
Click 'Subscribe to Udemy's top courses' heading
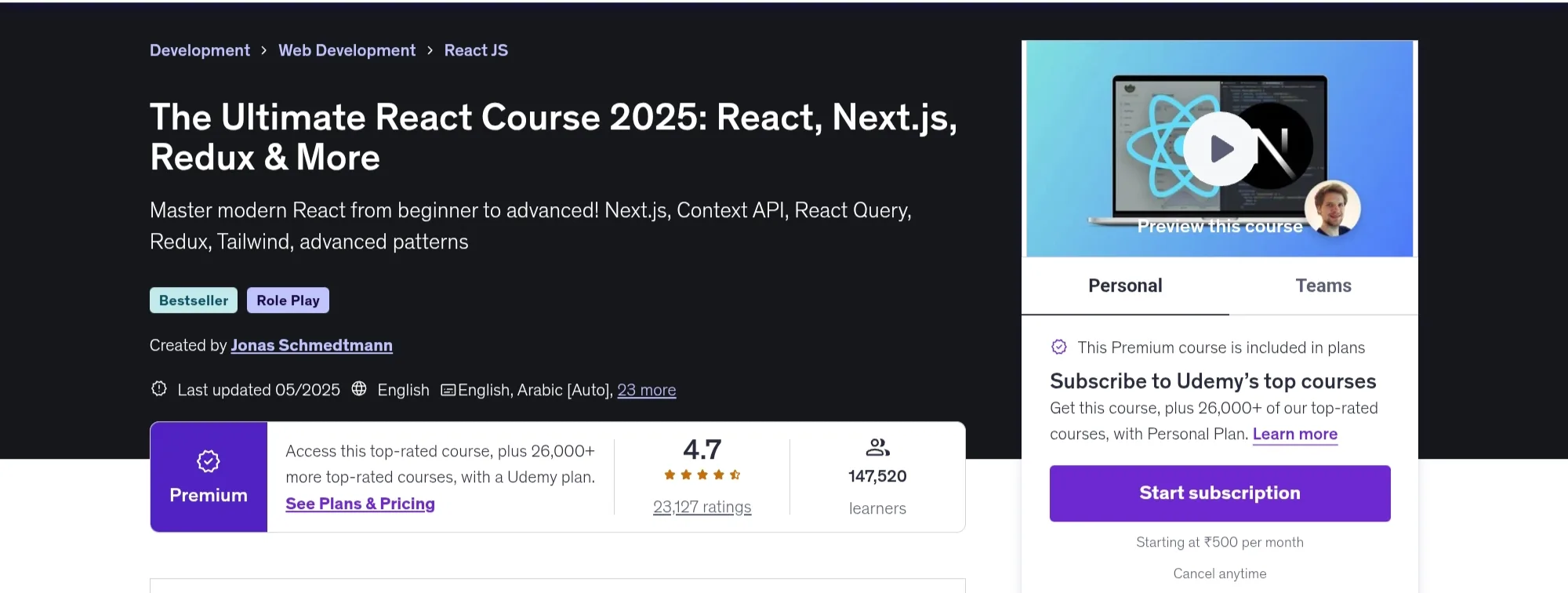(x=1213, y=381)
